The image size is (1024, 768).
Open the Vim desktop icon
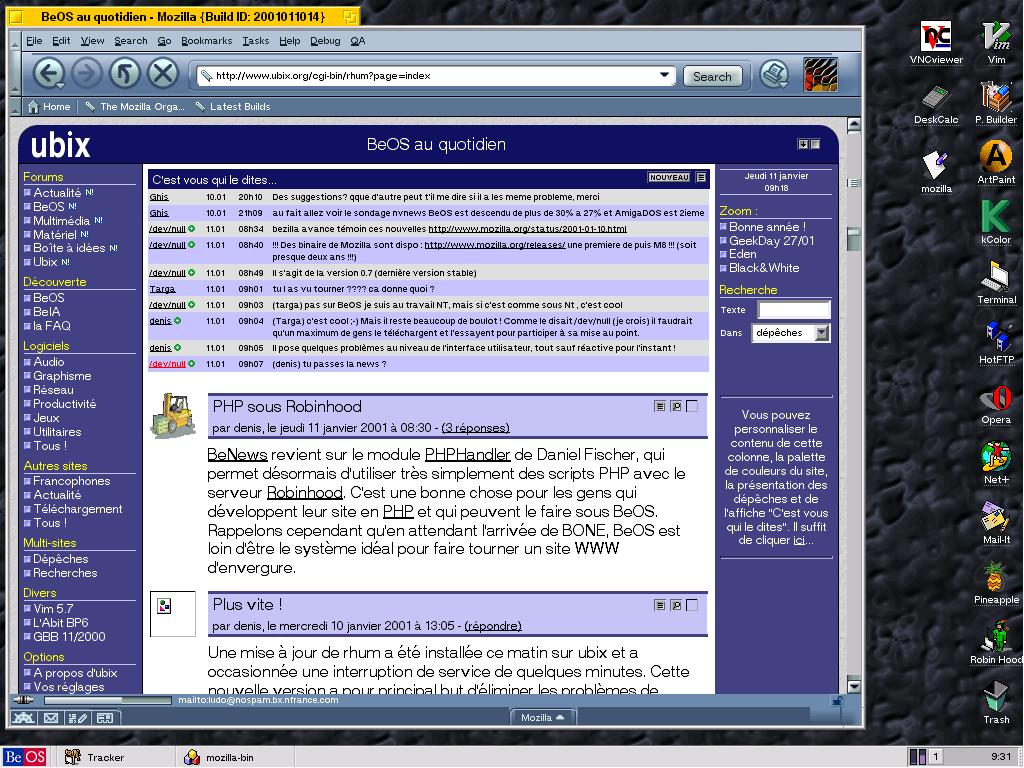coord(996,43)
